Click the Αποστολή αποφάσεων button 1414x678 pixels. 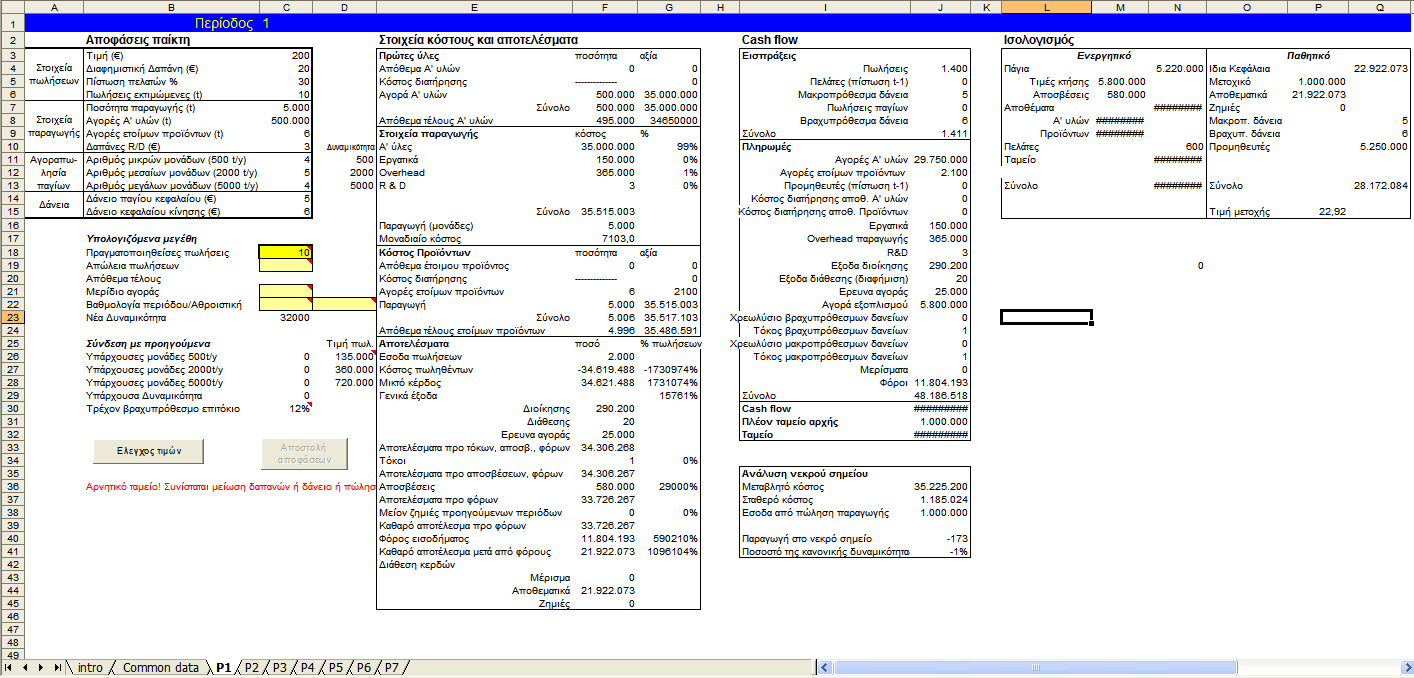click(x=304, y=453)
